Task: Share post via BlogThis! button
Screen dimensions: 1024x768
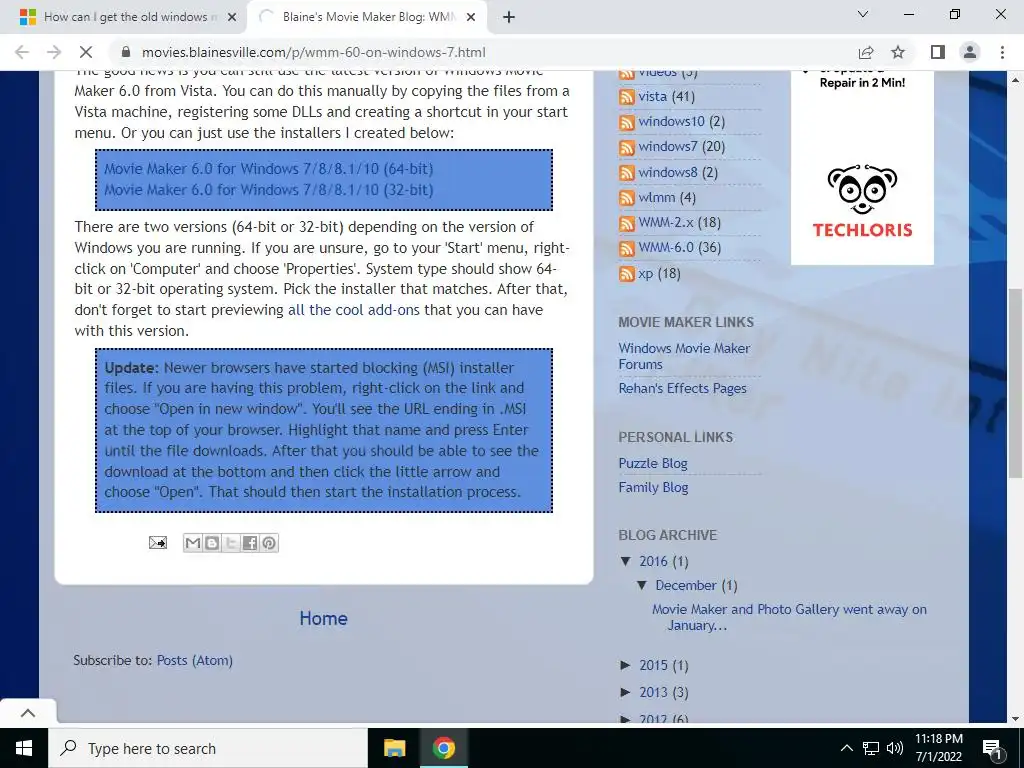Action: tap(212, 543)
